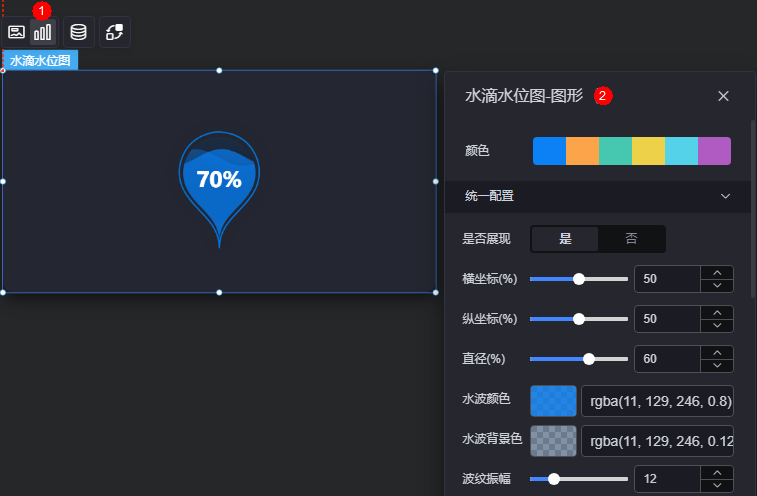This screenshot has width=757, height=496.
Task: Select 是 for 是否展现
Action: tap(565, 239)
